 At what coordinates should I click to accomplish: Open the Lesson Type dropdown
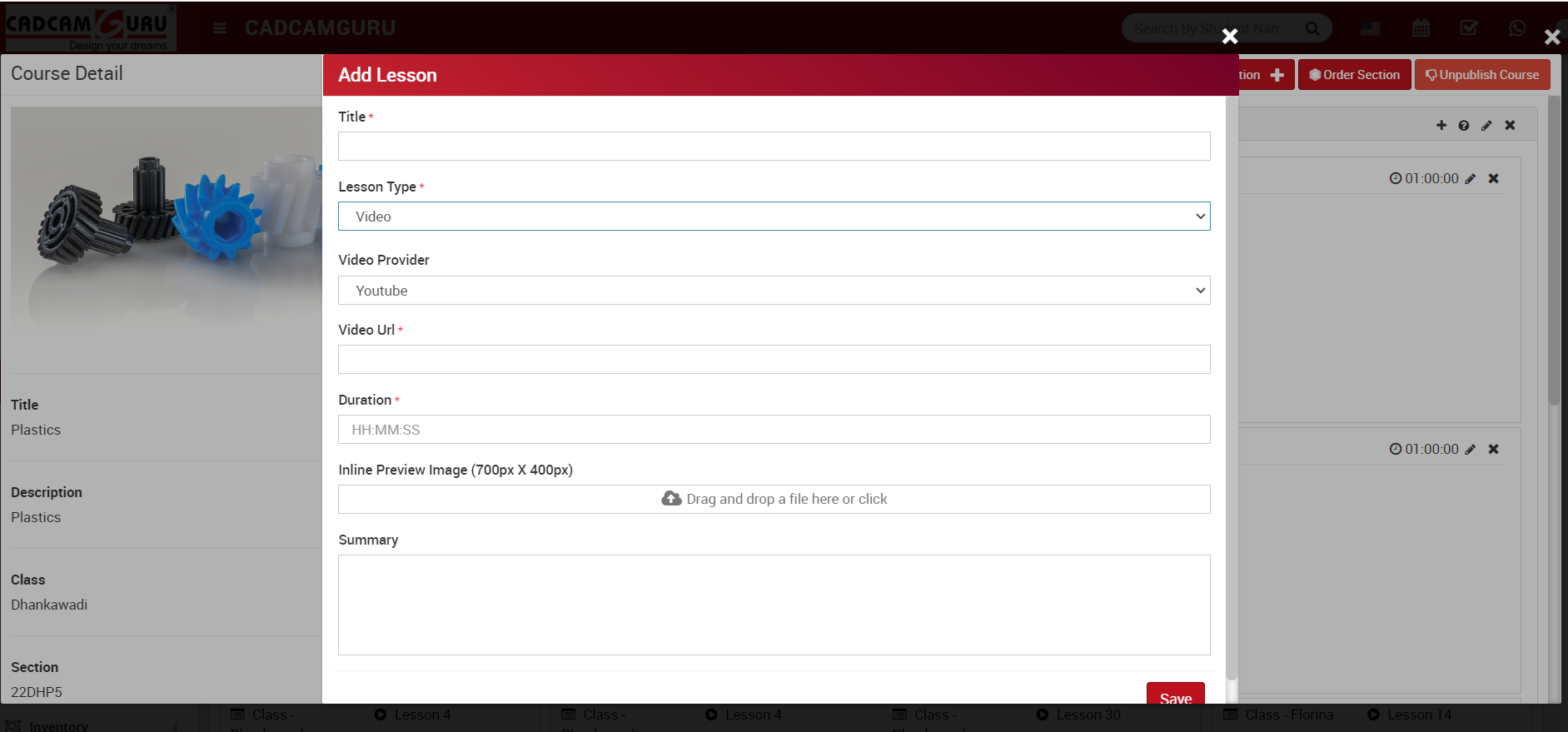click(x=774, y=217)
